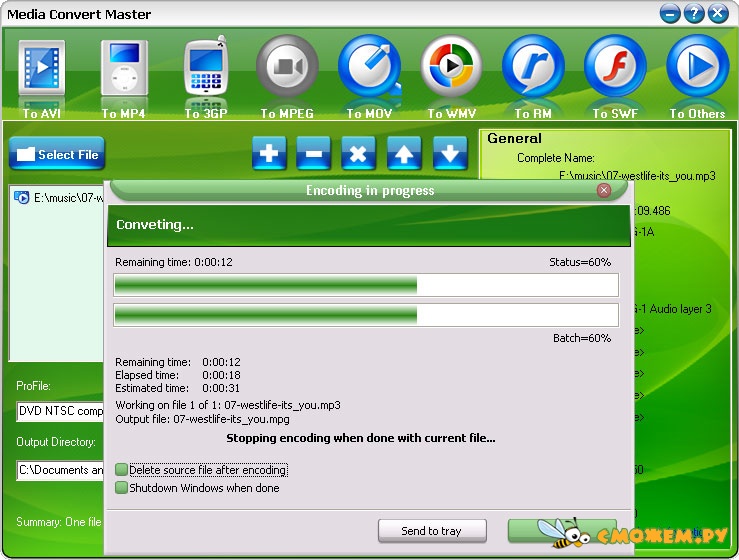This screenshot has width=739, height=560.
Task: Close the Encoding in progress dialog
Action: tap(604, 190)
